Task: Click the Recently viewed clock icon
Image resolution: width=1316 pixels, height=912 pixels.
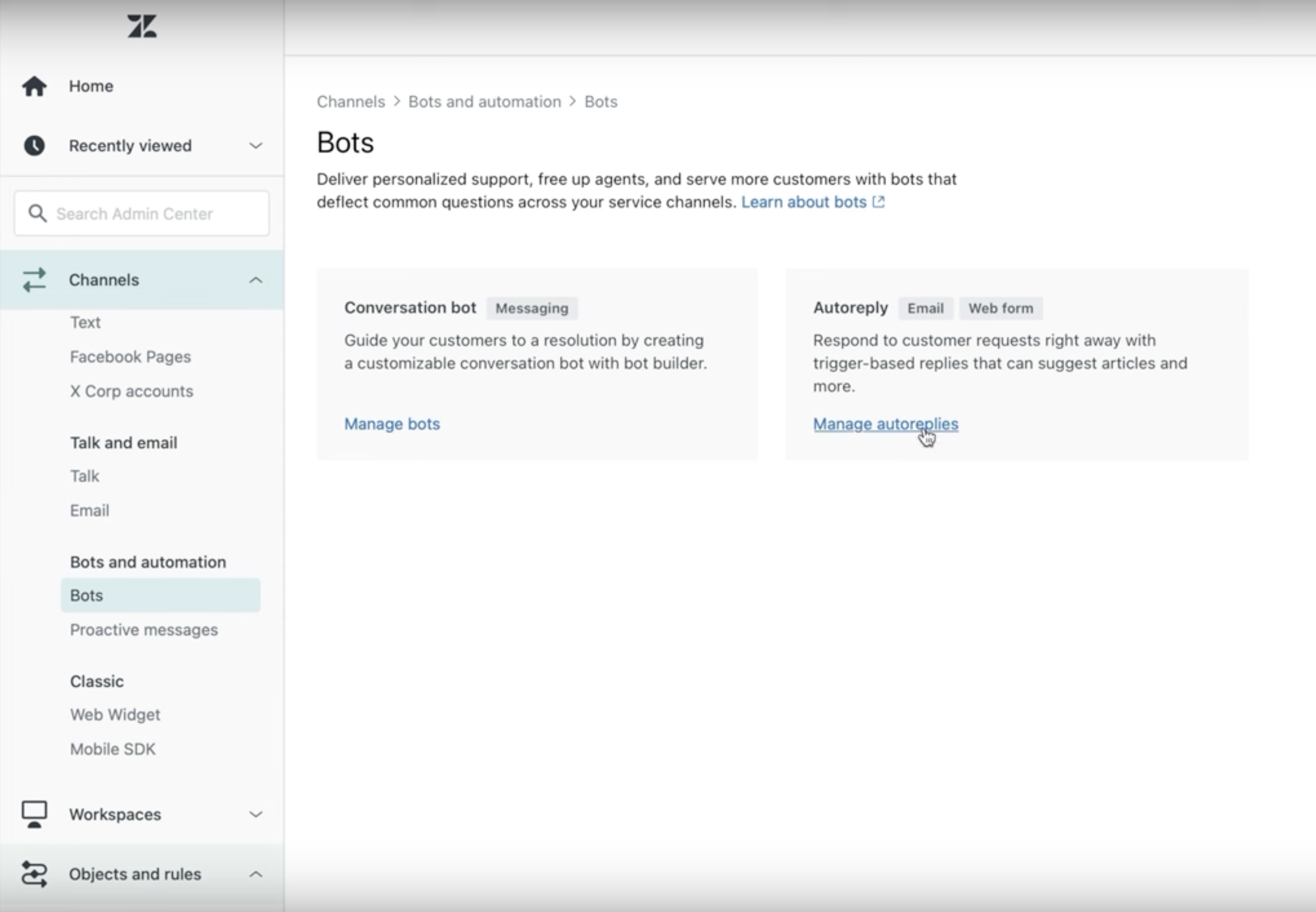Action: [x=34, y=146]
